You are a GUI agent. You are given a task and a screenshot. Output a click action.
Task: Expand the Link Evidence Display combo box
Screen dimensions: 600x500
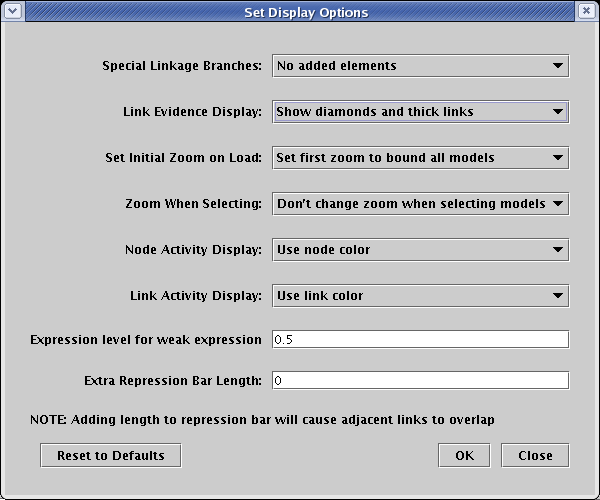pos(420,112)
